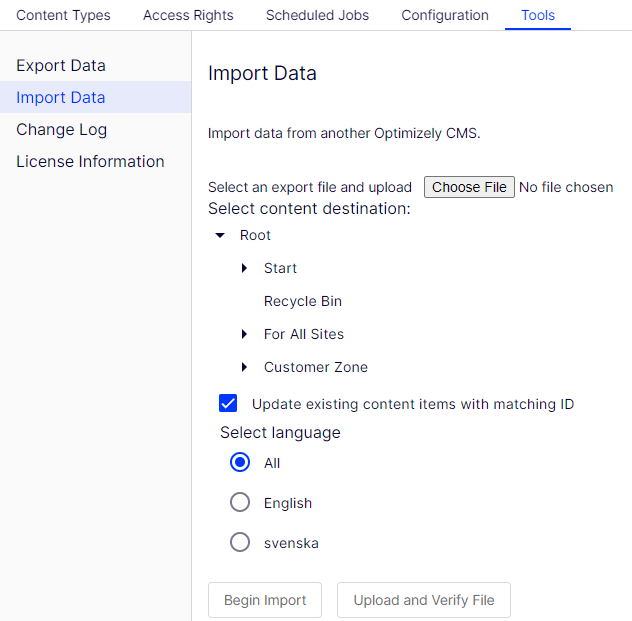This screenshot has height=621, width=632.
Task: Collapse the Root tree node arrow
Action: coord(220,235)
